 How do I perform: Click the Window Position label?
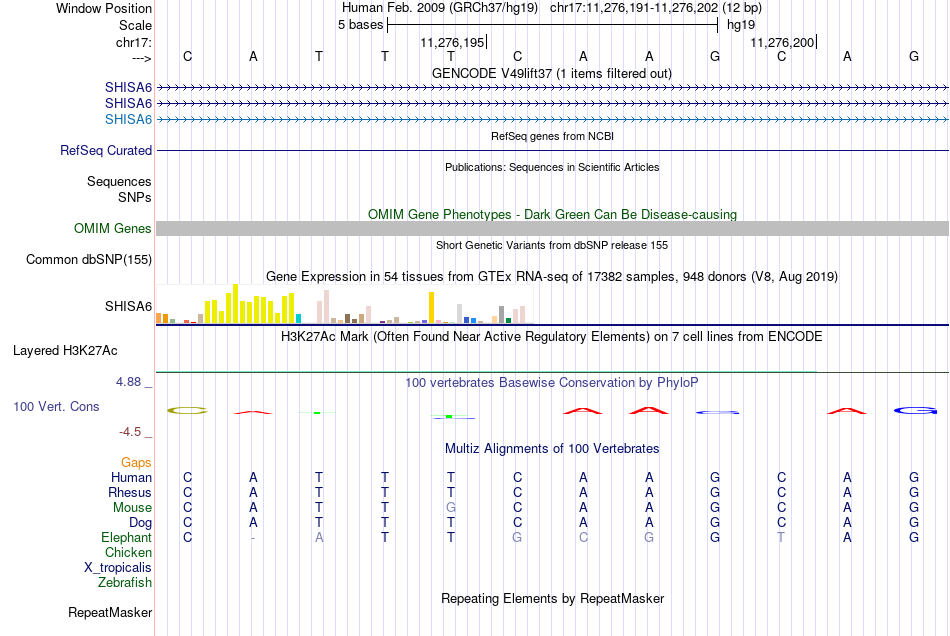104,8
